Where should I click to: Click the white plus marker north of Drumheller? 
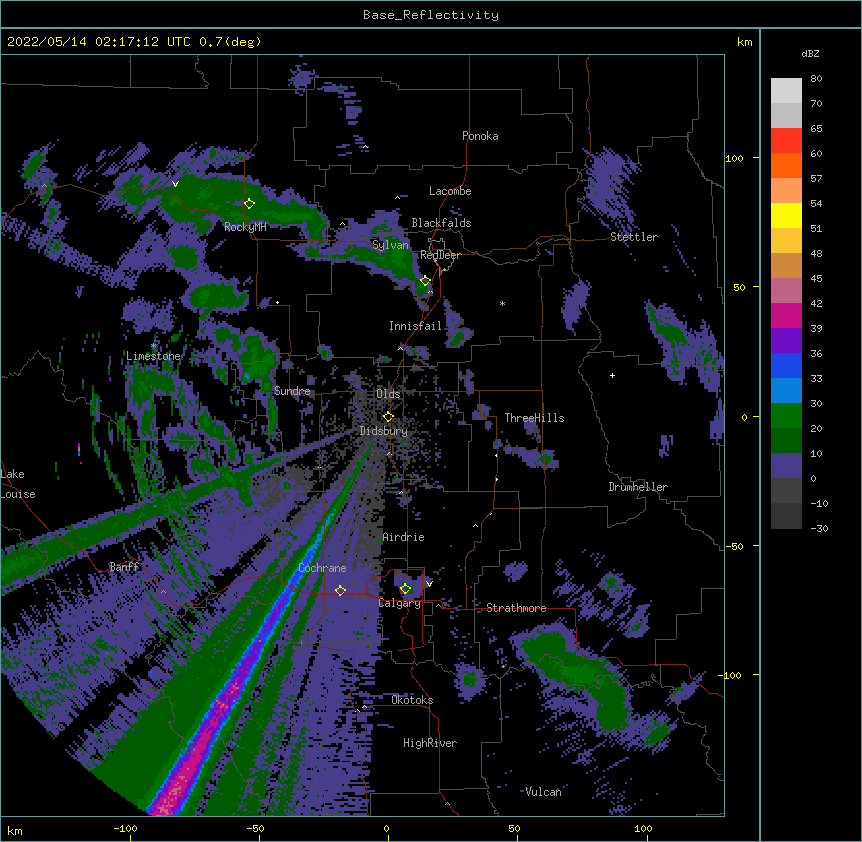[612, 375]
